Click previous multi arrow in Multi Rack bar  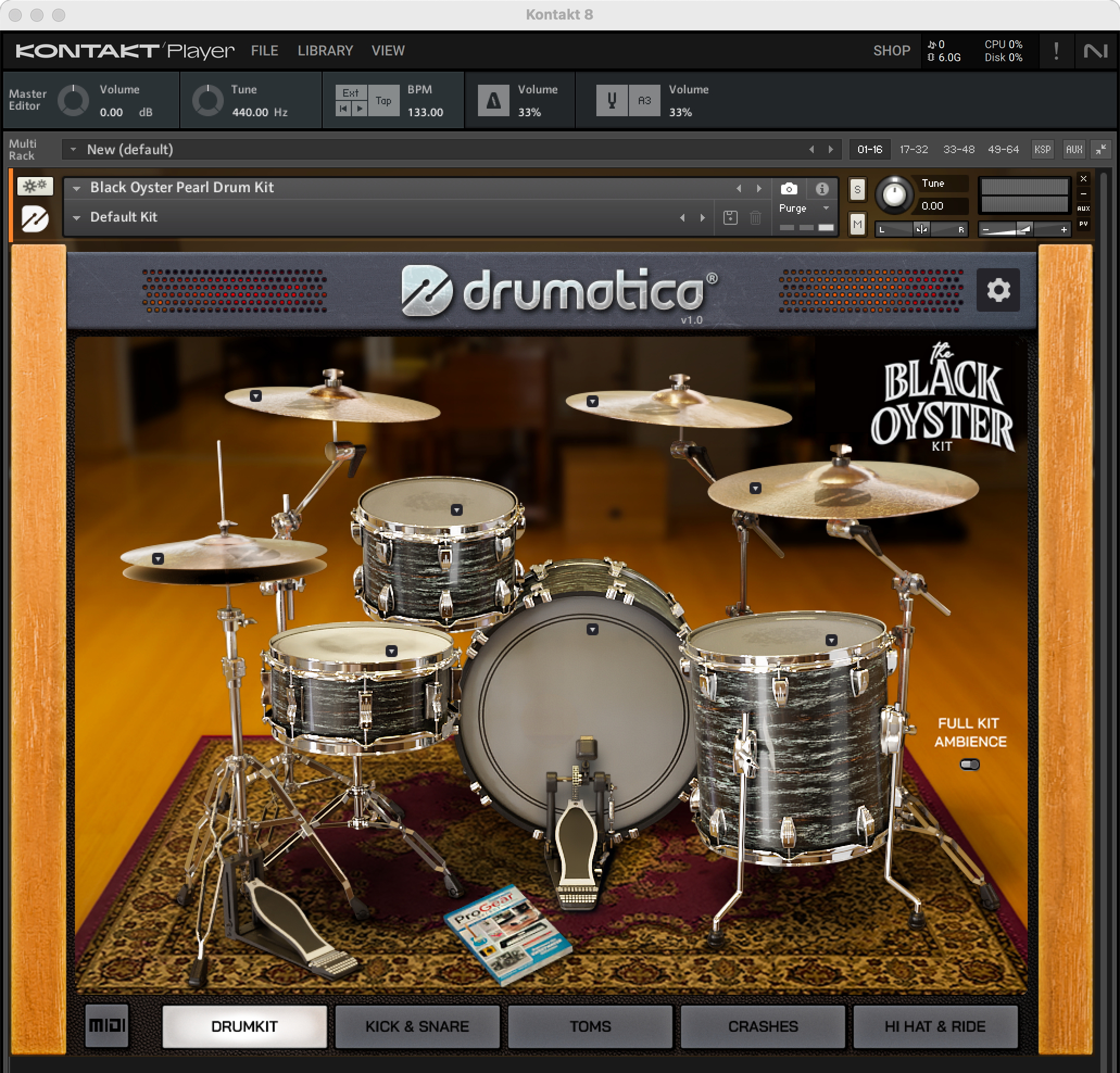[811, 149]
